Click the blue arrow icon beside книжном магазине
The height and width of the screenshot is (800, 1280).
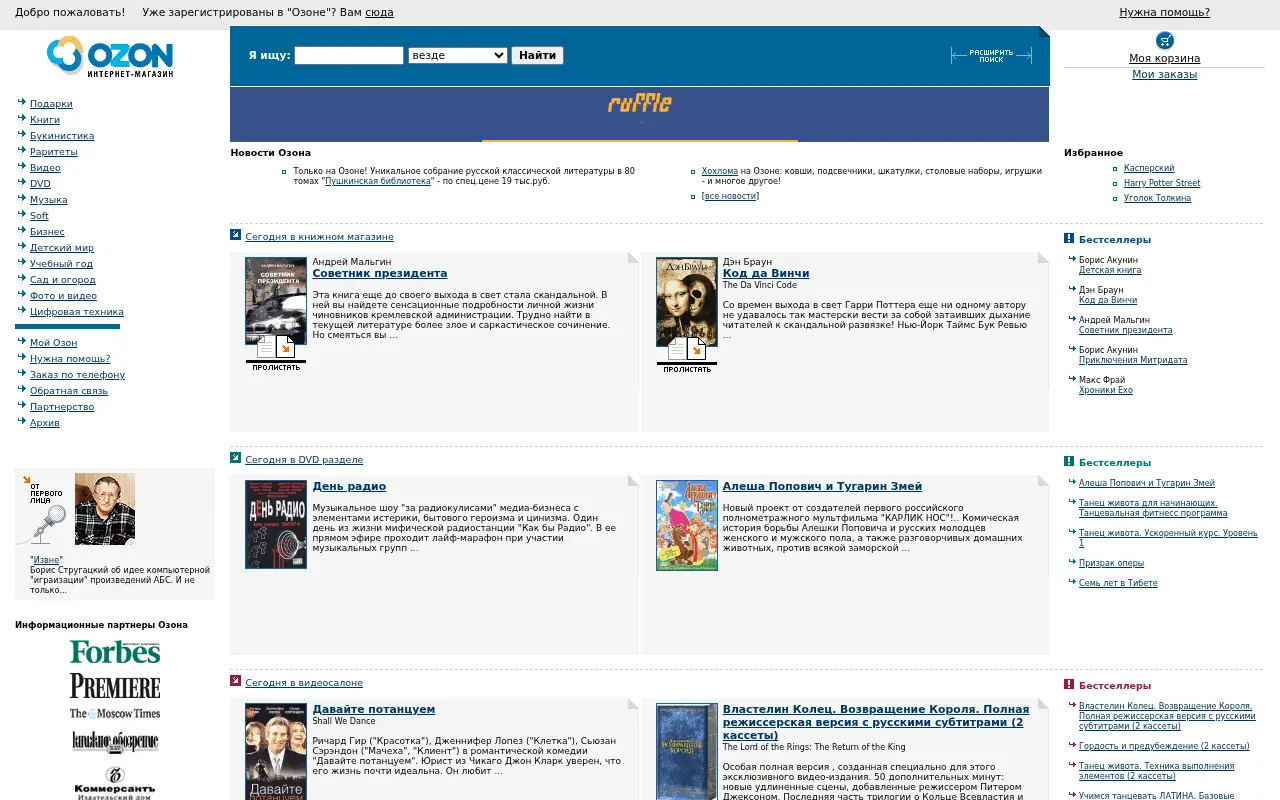pyautogui.click(x=236, y=235)
